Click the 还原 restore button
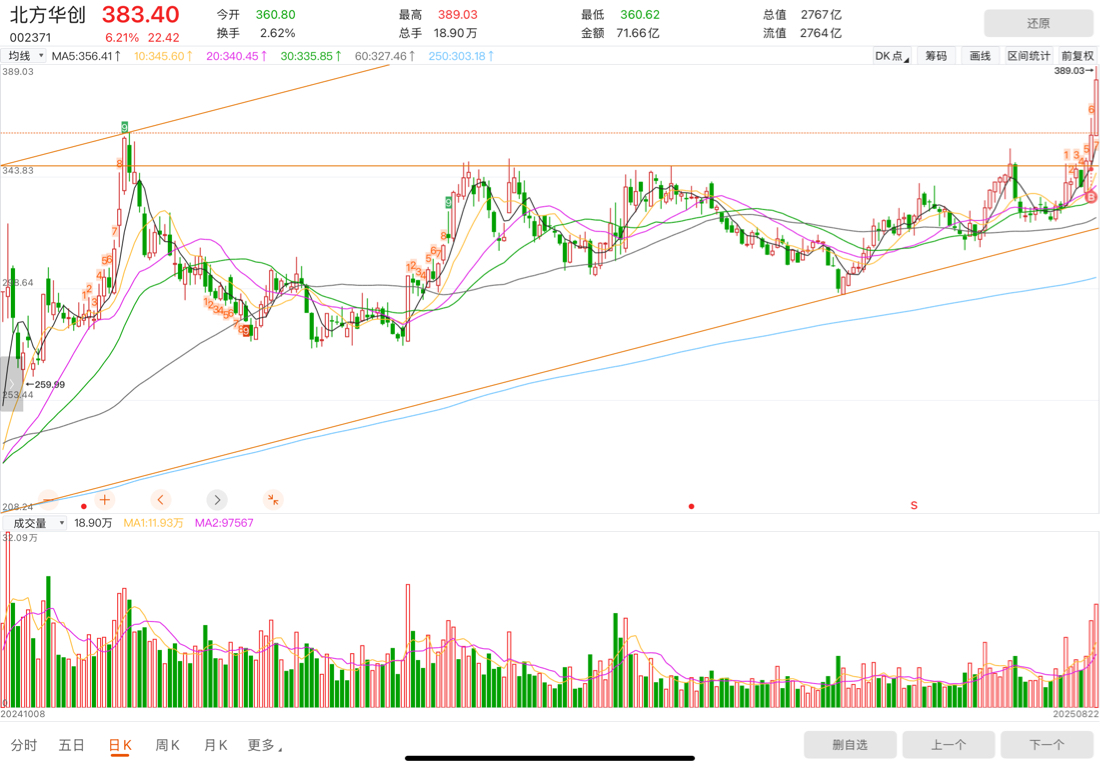This screenshot has height=768, width=1100. pos(1038,23)
